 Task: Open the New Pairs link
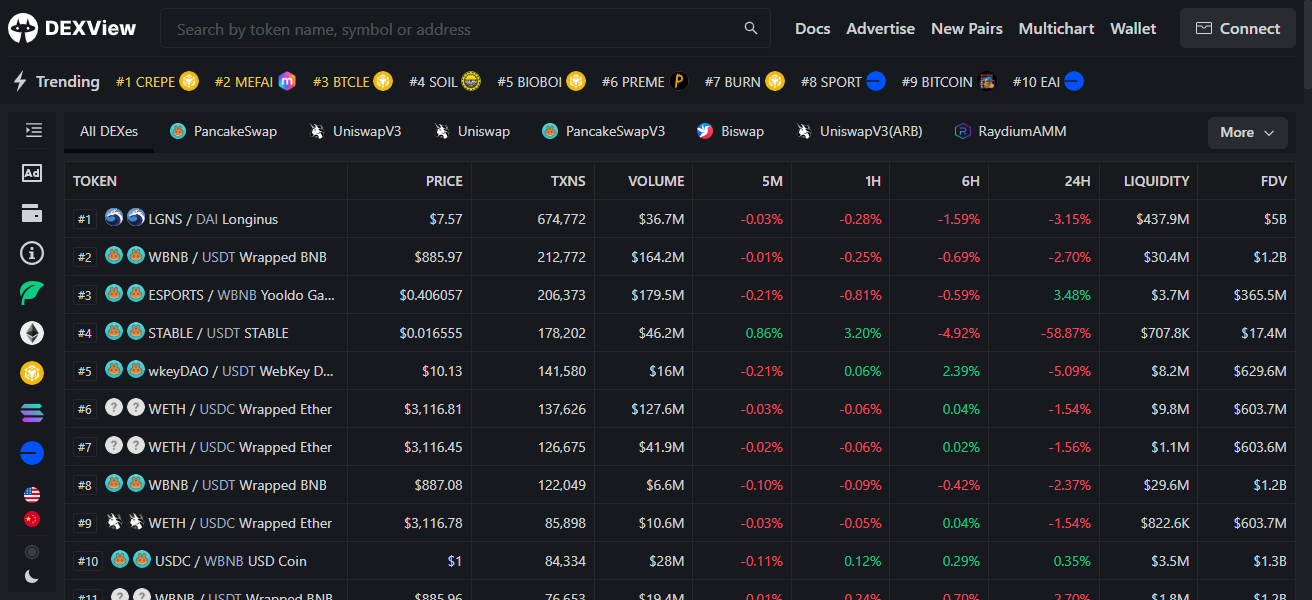(x=966, y=29)
